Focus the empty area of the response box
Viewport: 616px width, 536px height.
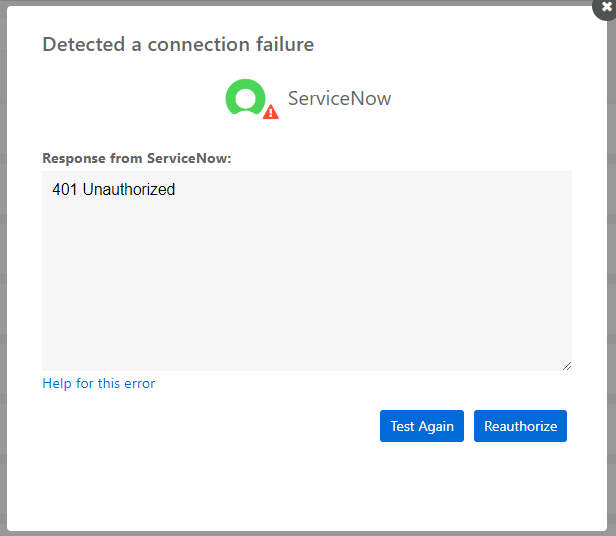point(306,290)
